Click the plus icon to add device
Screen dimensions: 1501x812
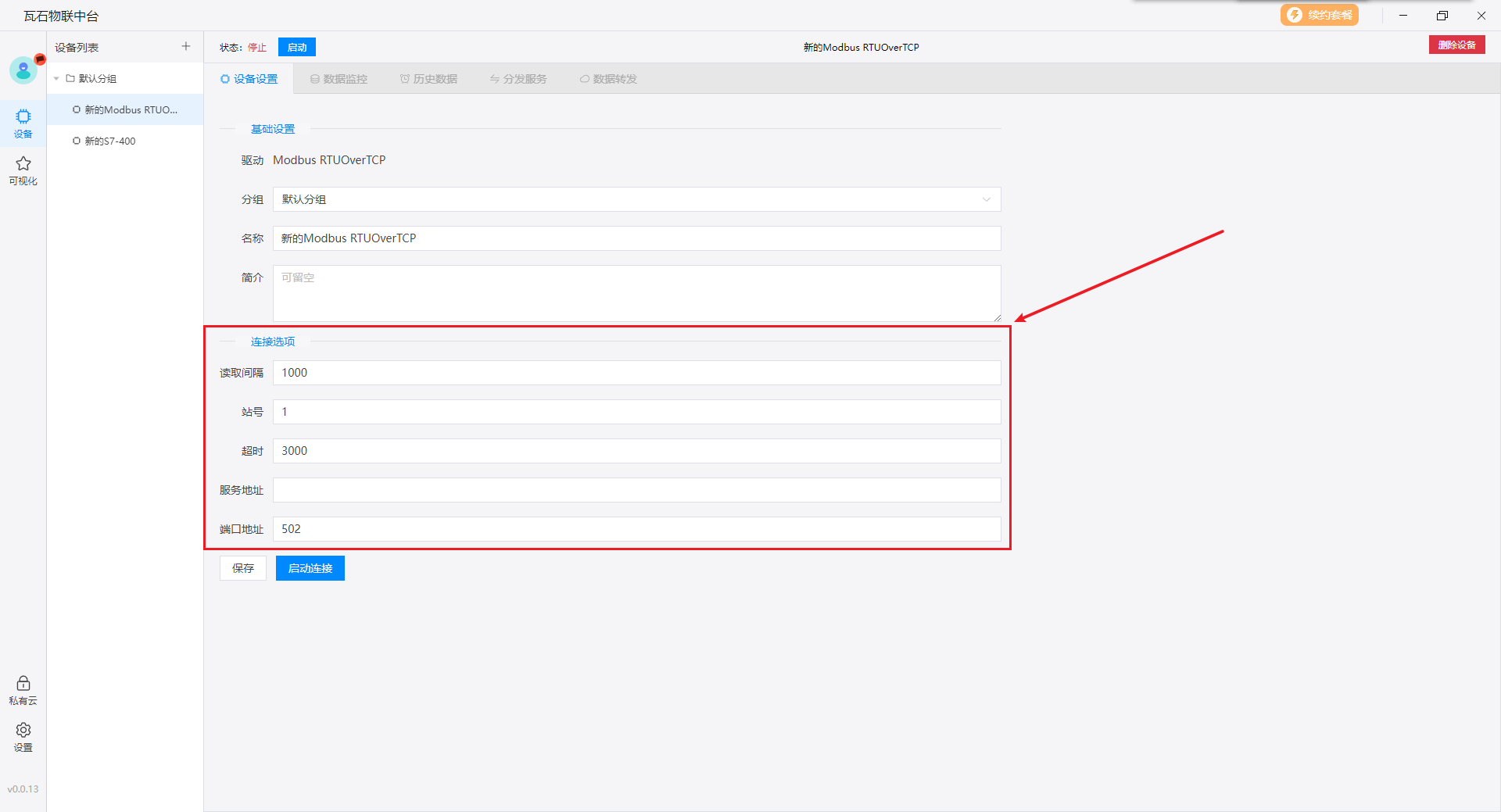point(186,47)
